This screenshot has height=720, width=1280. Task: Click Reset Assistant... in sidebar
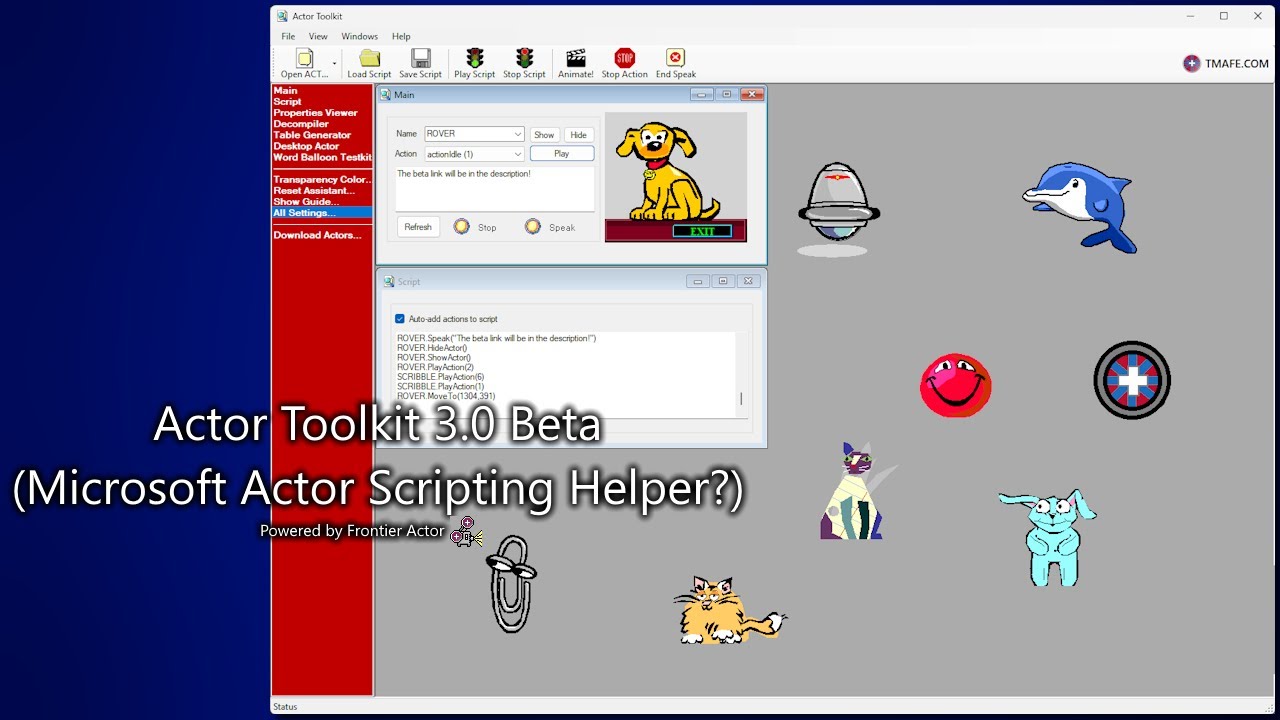314,191
